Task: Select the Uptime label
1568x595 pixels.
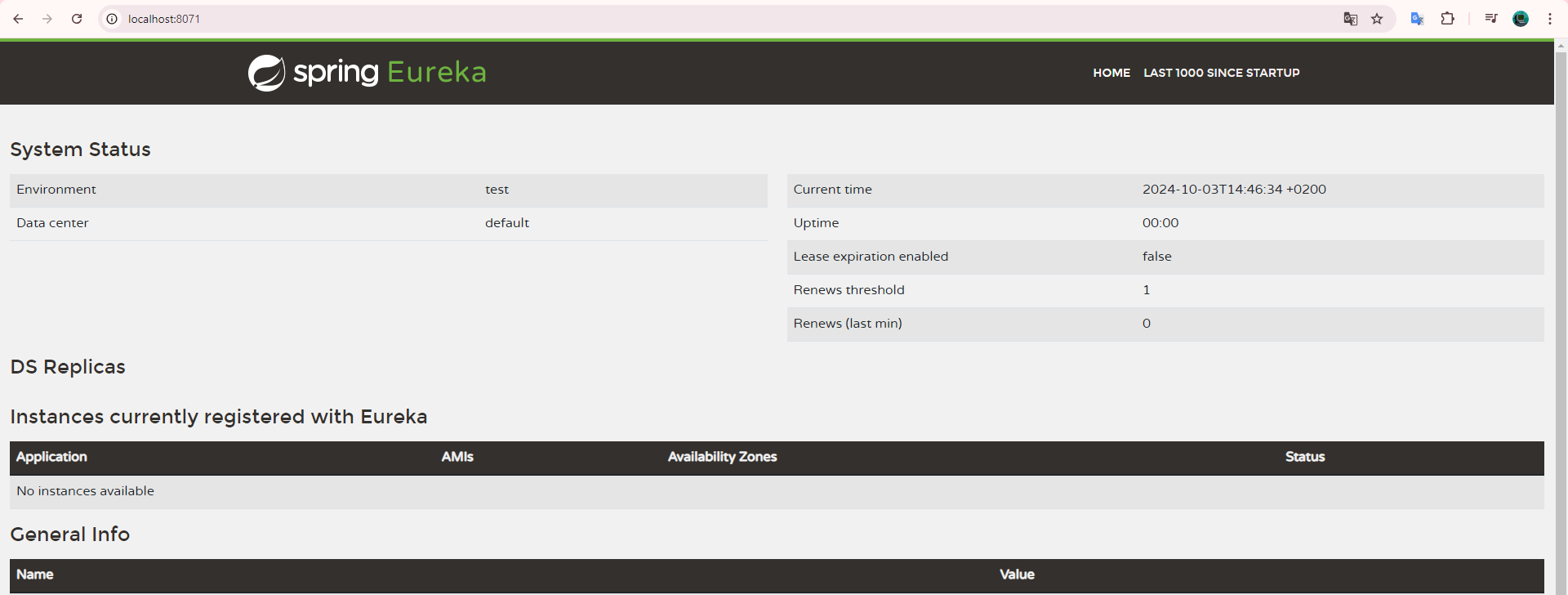Action: coord(816,223)
